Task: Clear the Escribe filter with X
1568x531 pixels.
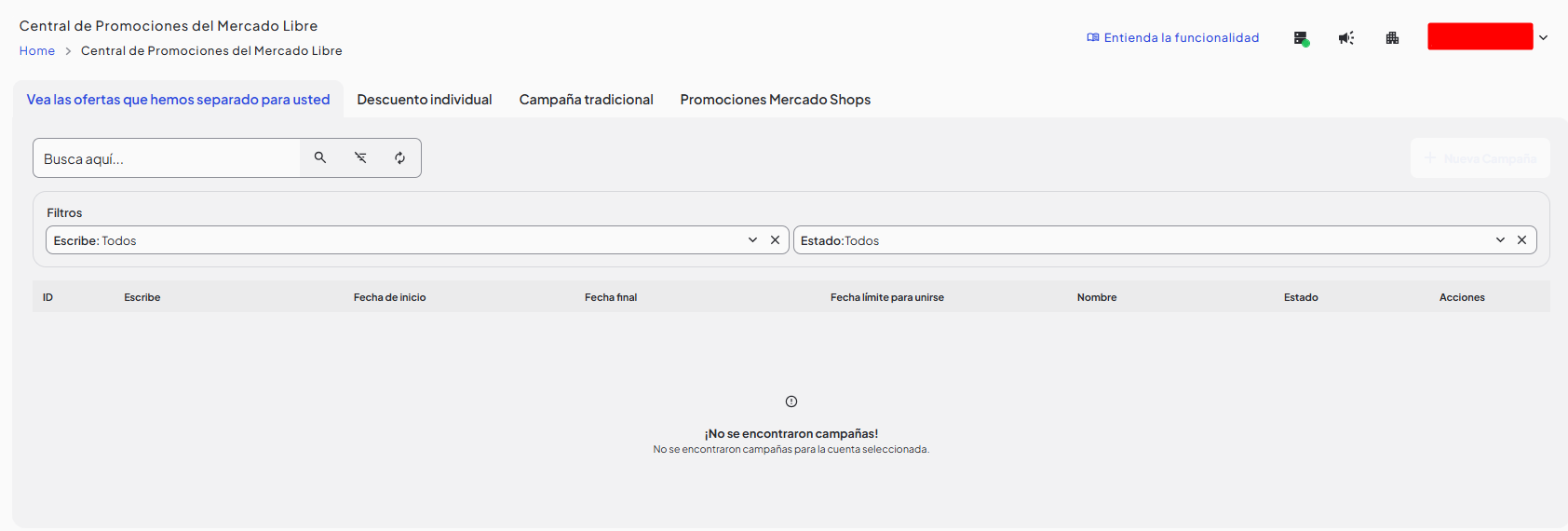Action: [775, 240]
